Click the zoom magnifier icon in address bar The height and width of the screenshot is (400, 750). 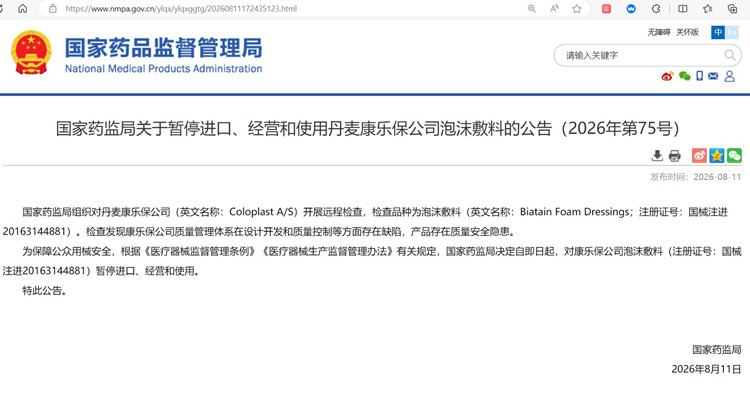pos(531,9)
